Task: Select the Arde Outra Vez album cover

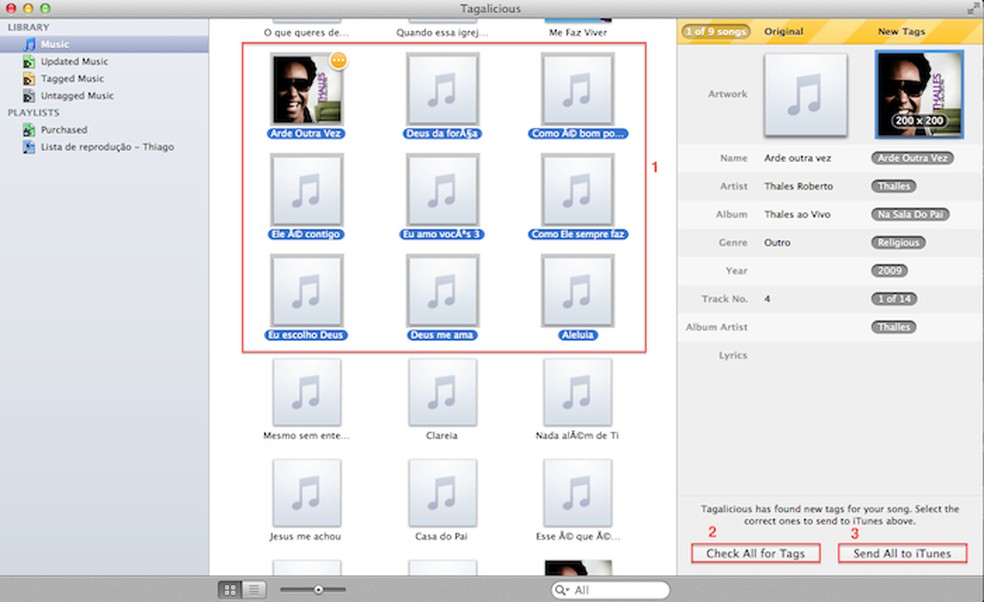Action: point(306,89)
